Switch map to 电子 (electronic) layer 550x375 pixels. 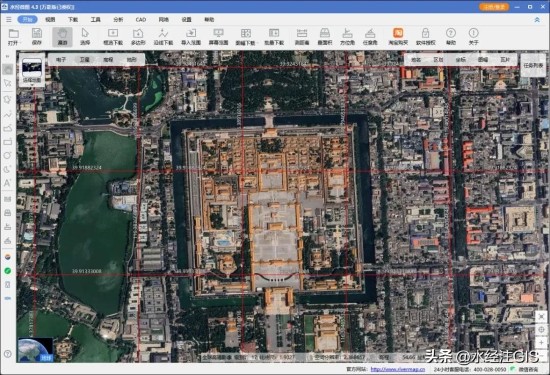(x=61, y=60)
